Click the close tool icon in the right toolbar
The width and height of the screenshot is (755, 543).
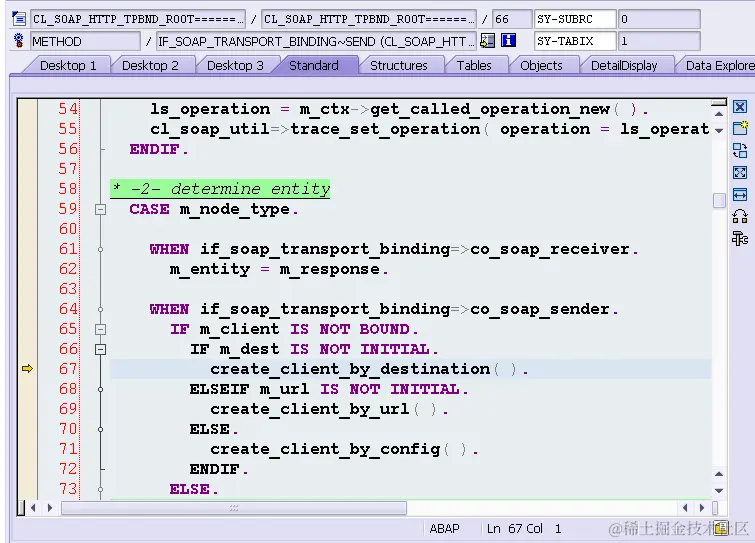point(740,106)
